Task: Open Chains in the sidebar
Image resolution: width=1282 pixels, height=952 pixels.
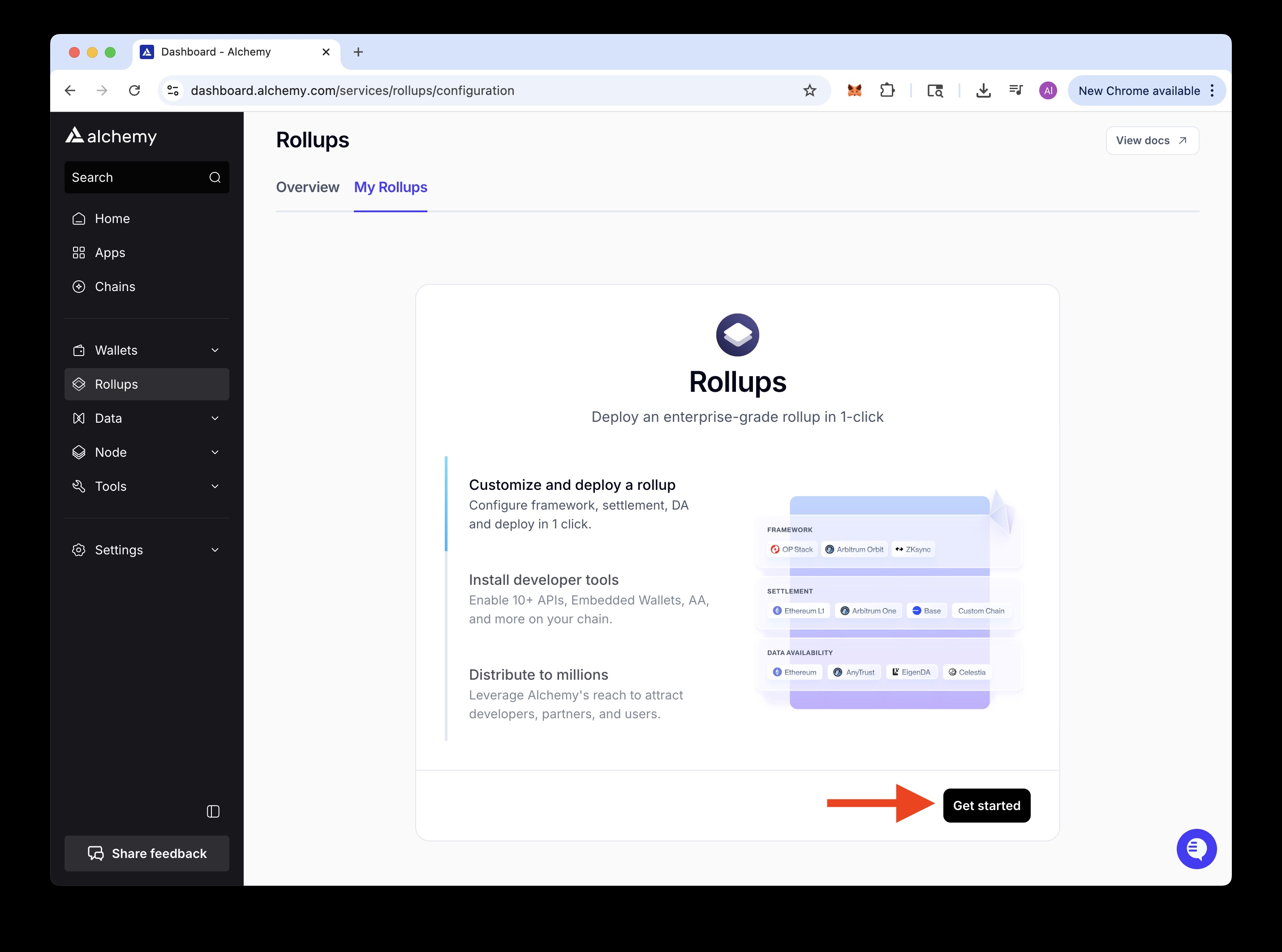Action: [146, 287]
